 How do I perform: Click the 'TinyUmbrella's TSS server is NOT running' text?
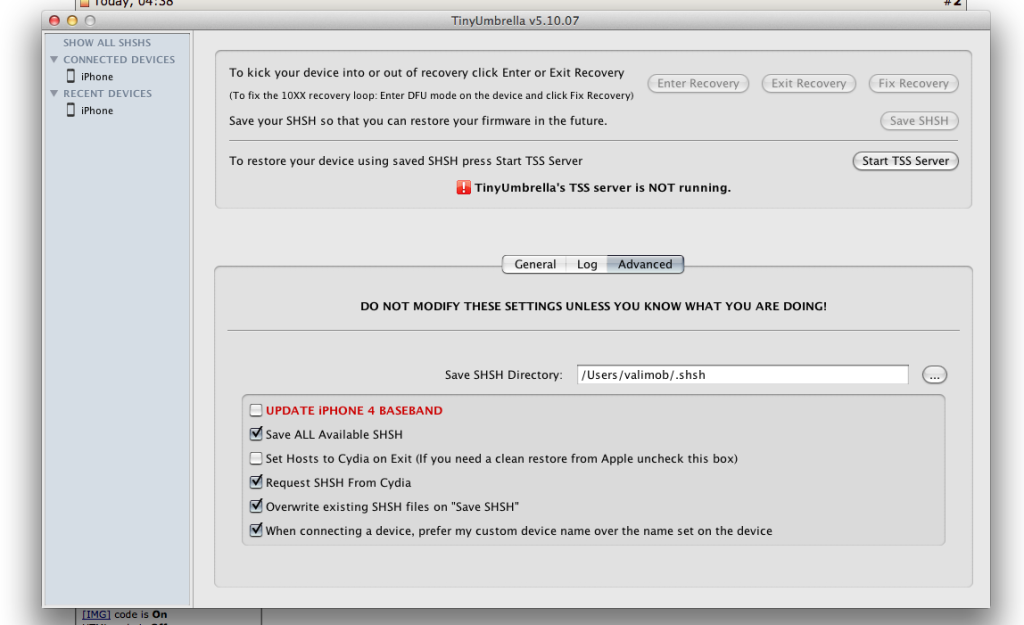(602, 187)
